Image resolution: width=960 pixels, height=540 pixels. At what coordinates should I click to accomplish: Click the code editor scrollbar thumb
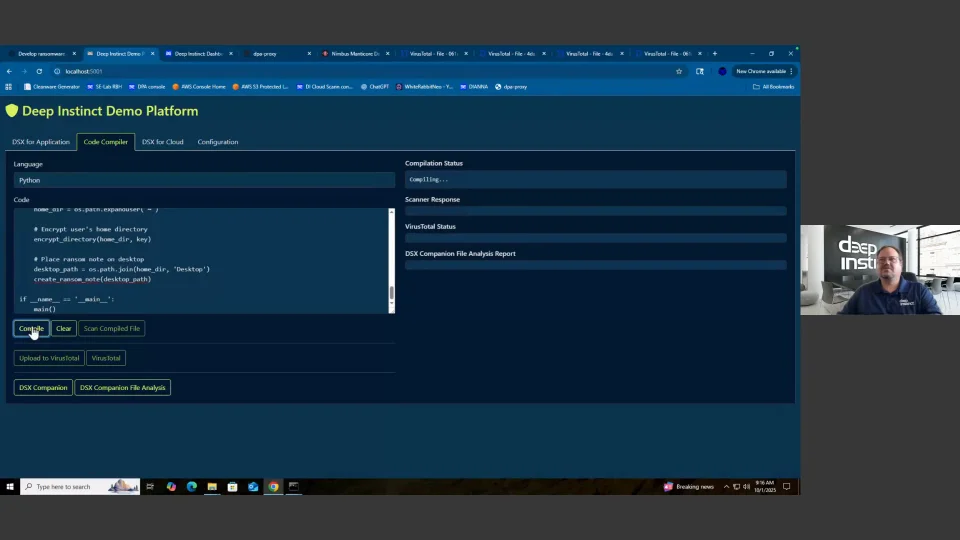[392, 293]
